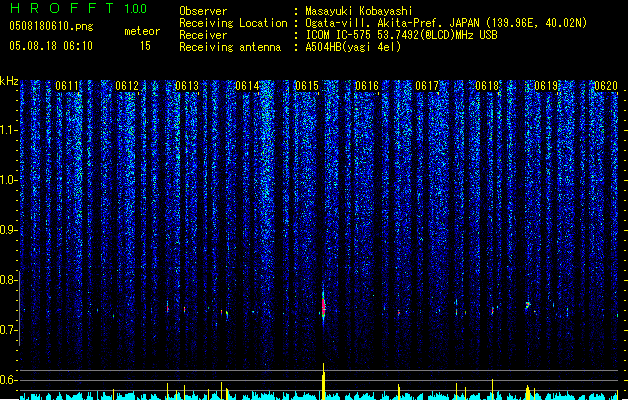Screen dimensions: 629x400
Task: Click the 'Receiving Location' label
Action: pyautogui.click(x=233, y=23)
